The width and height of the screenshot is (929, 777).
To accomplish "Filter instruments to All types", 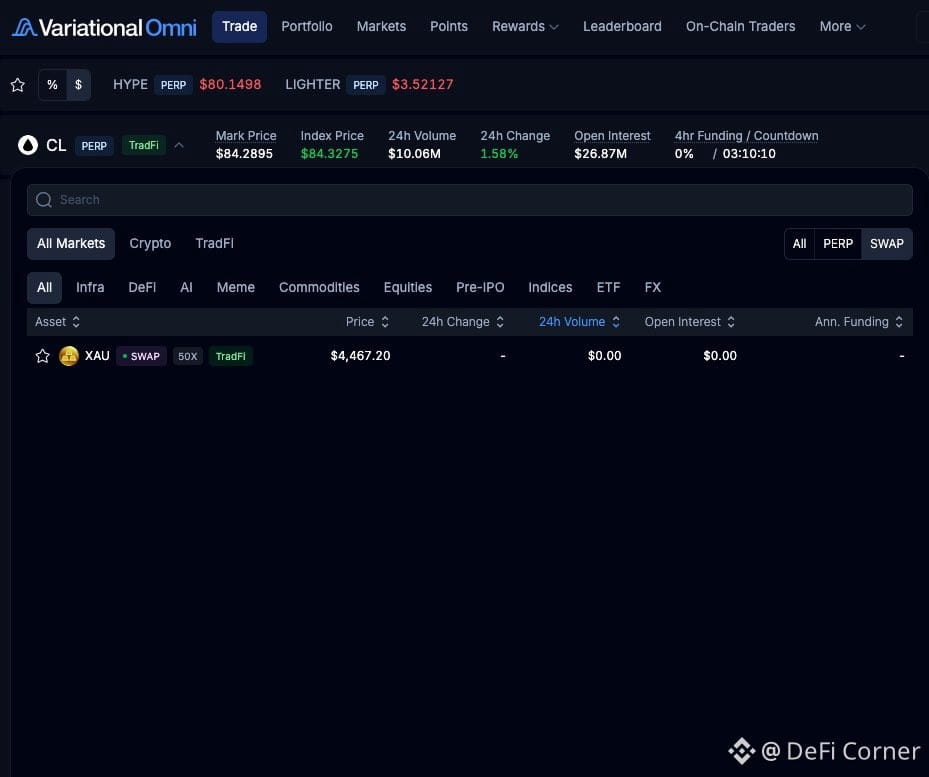I will (799, 244).
